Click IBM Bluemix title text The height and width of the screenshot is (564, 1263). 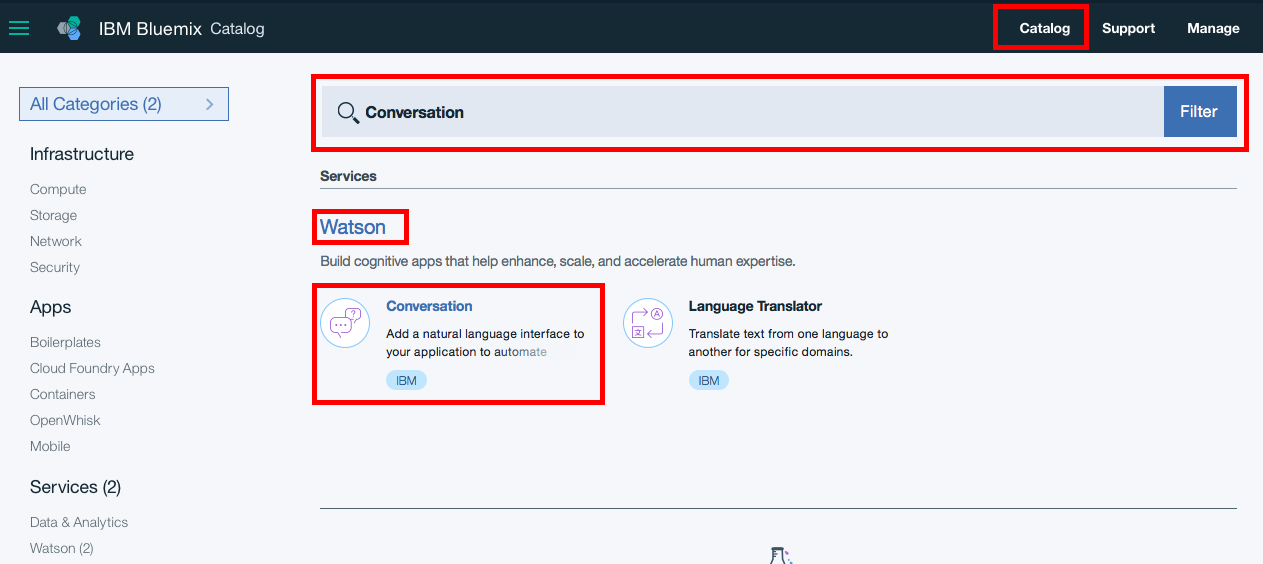point(151,28)
